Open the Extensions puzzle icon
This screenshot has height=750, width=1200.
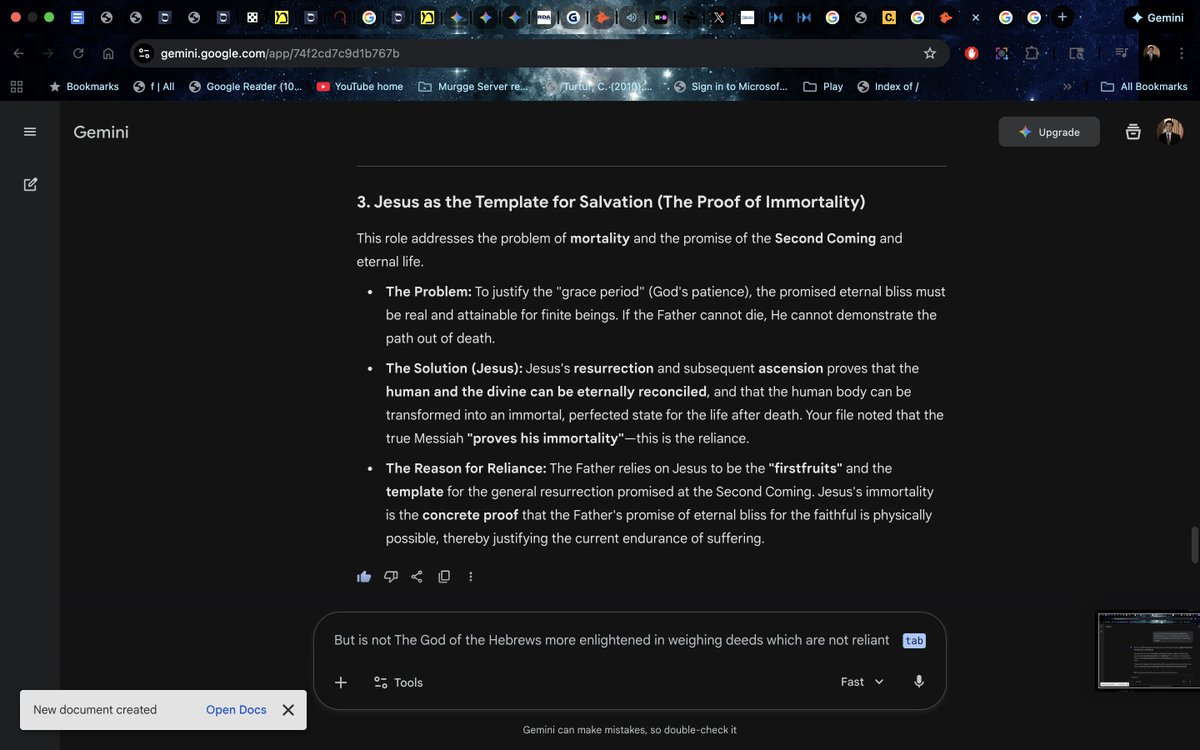point(1033,53)
